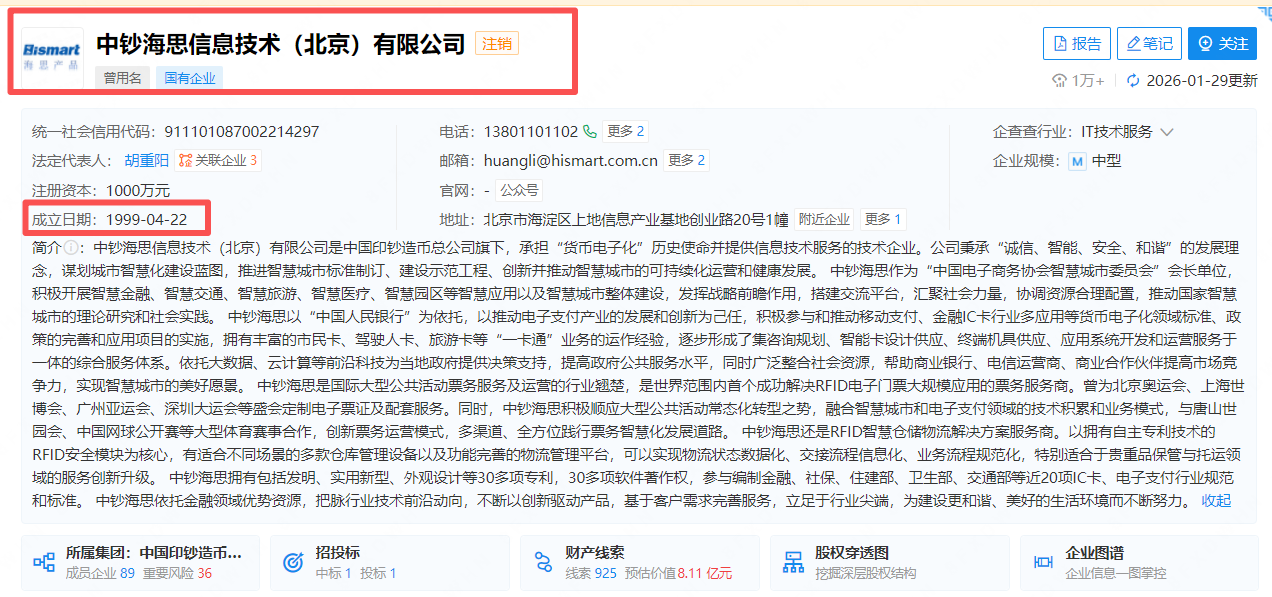Expand the IT技术服务 industry dropdown
The width and height of the screenshot is (1272, 597).
tap(1166, 132)
